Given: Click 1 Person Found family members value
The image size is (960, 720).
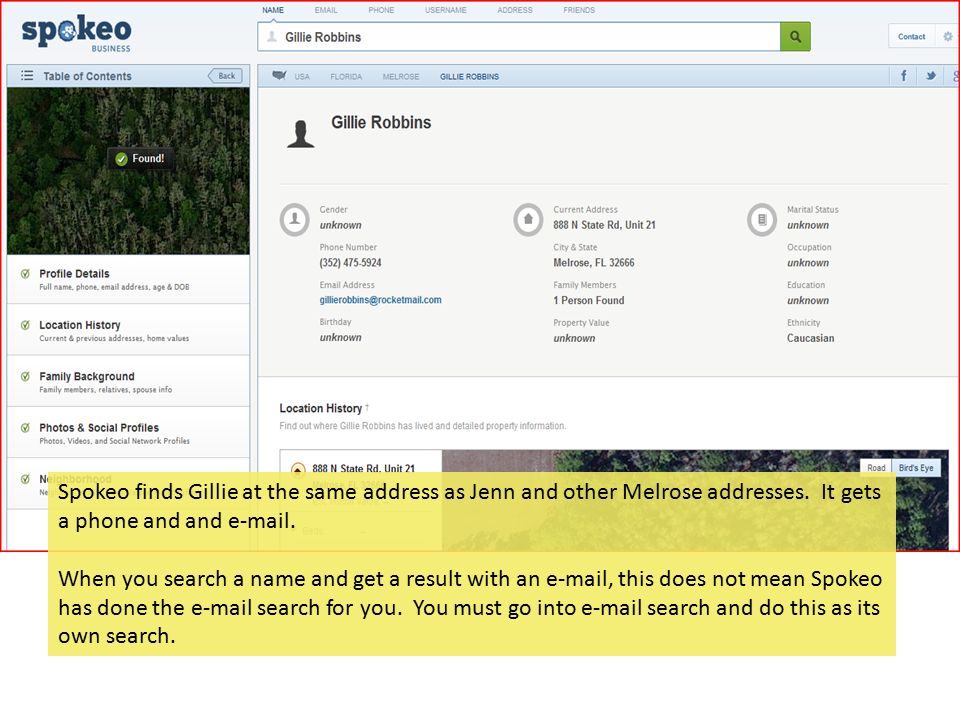Looking at the screenshot, I should 589,301.
